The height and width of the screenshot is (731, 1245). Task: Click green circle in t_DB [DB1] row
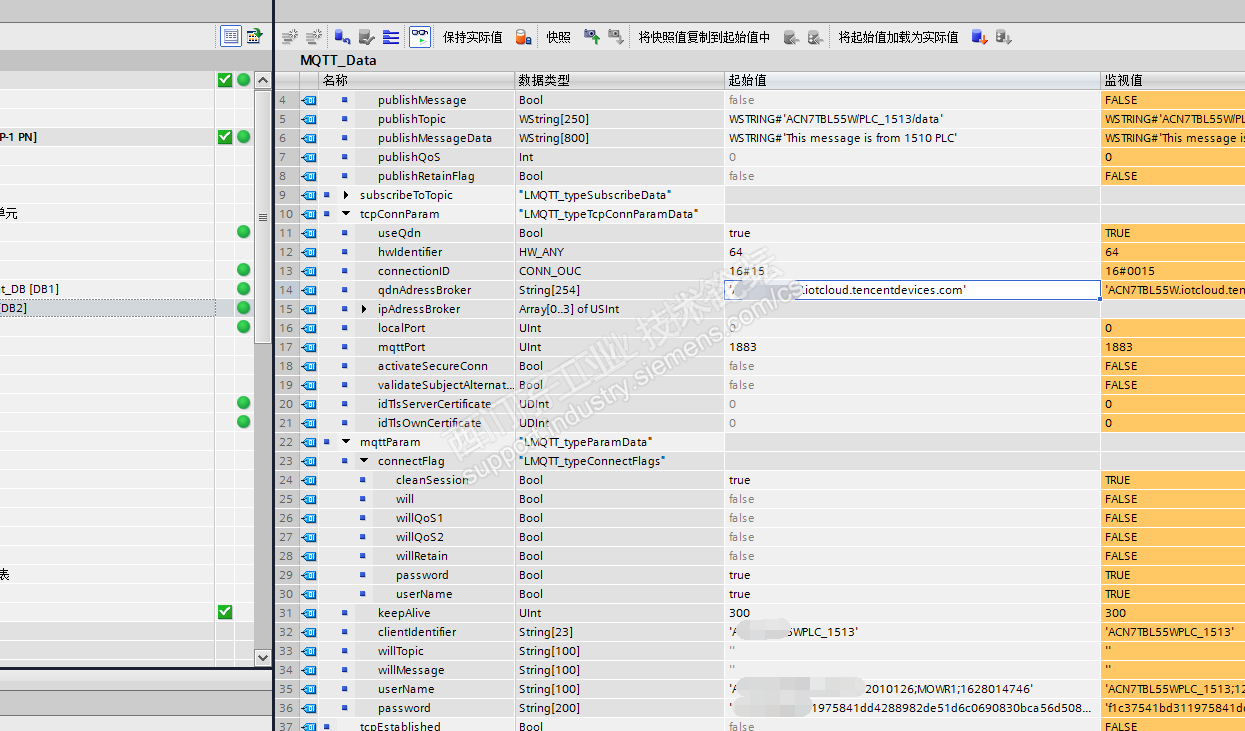[243, 289]
